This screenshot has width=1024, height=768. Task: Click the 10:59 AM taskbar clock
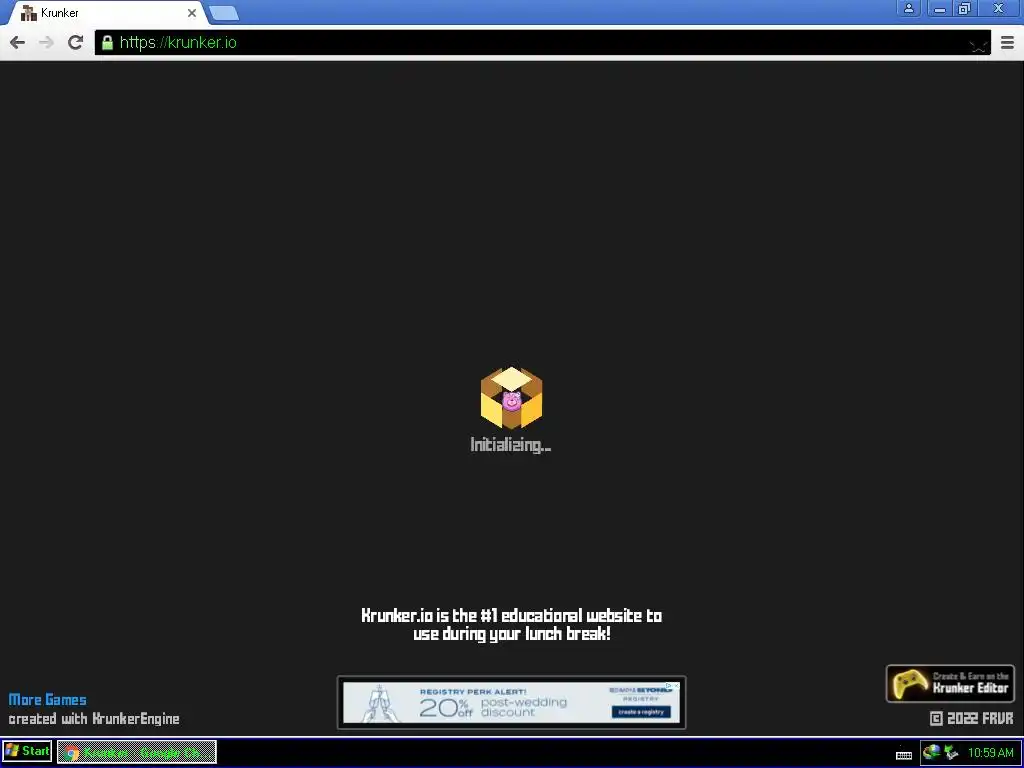click(x=990, y=752)
